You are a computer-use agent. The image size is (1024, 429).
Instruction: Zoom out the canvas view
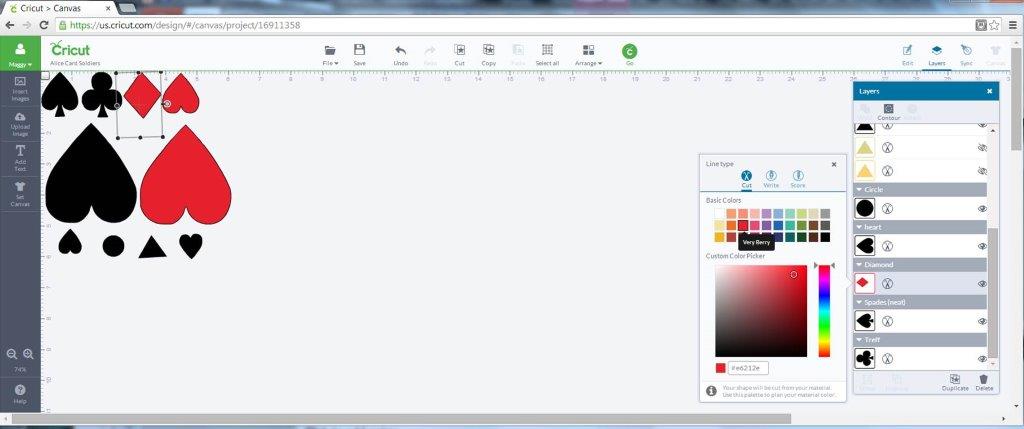(12, 354)
